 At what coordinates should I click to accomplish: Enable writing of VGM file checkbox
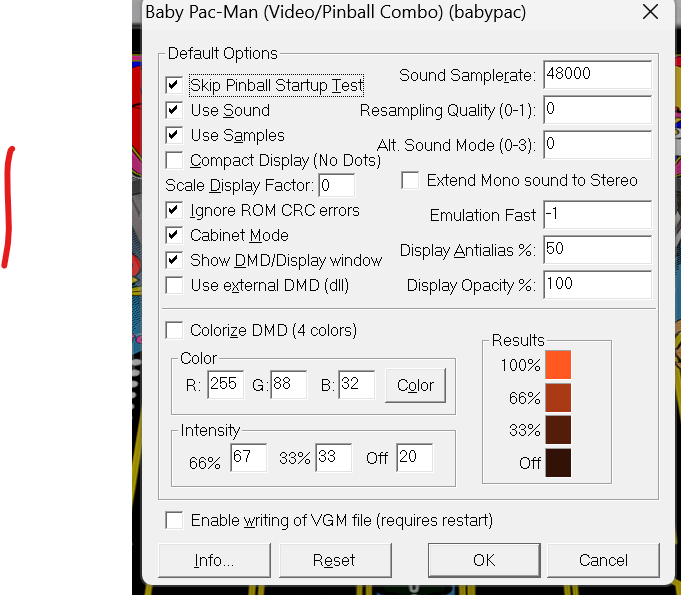[174, 520]
